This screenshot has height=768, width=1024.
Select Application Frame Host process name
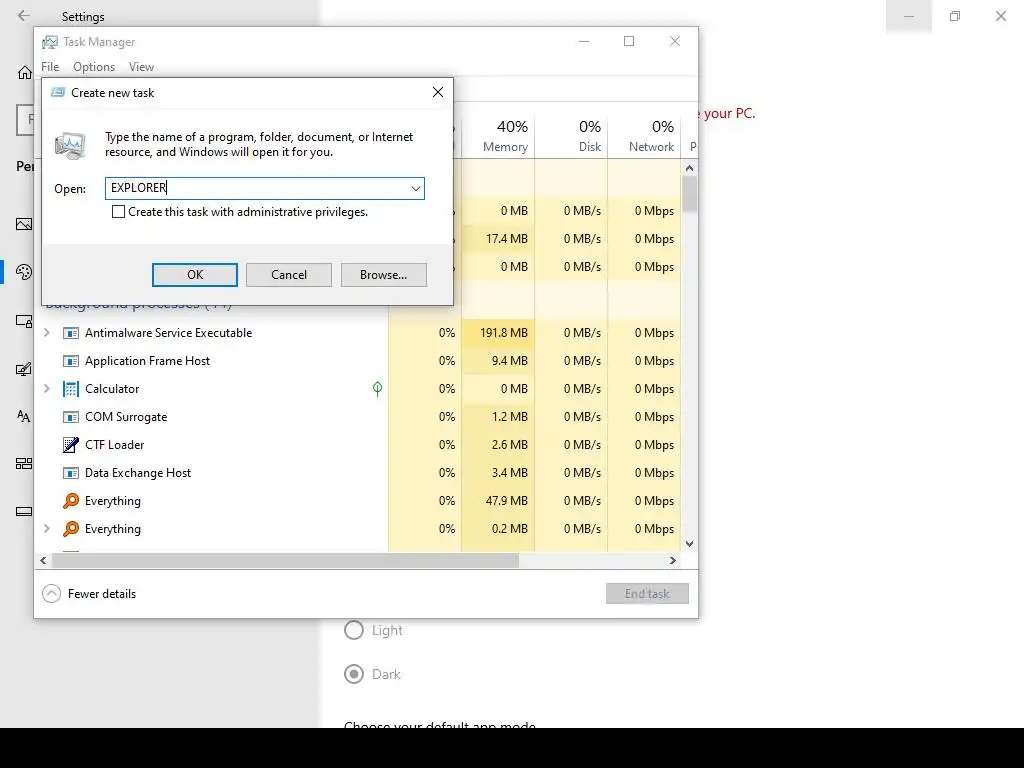[x=148, y=361]
